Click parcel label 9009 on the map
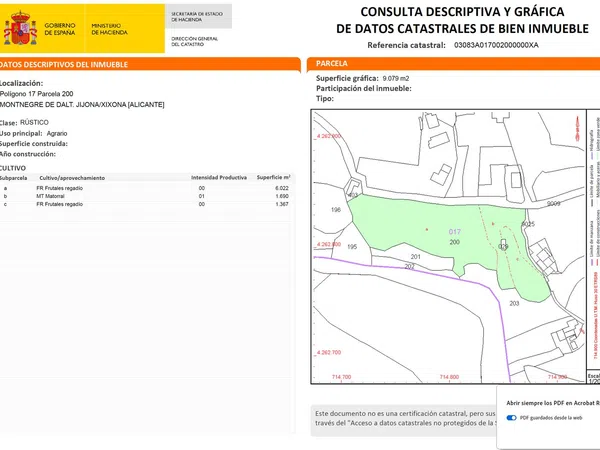 coord(554,204)
